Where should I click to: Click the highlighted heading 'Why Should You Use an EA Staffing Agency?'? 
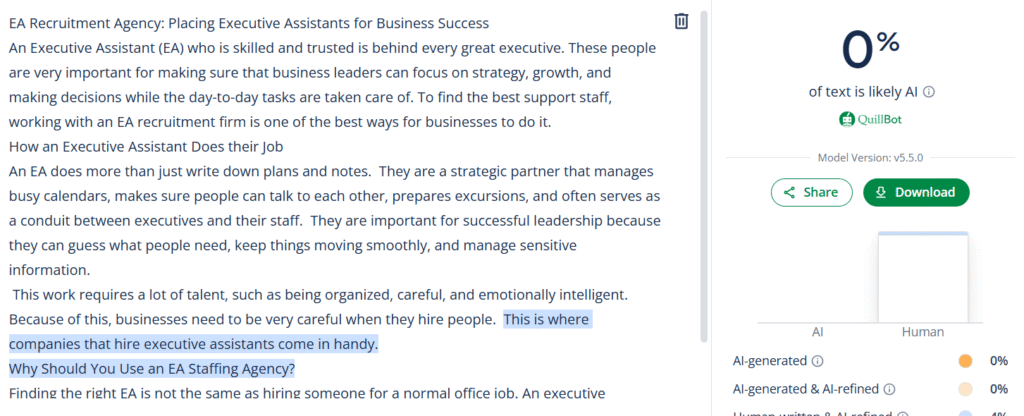152,370
